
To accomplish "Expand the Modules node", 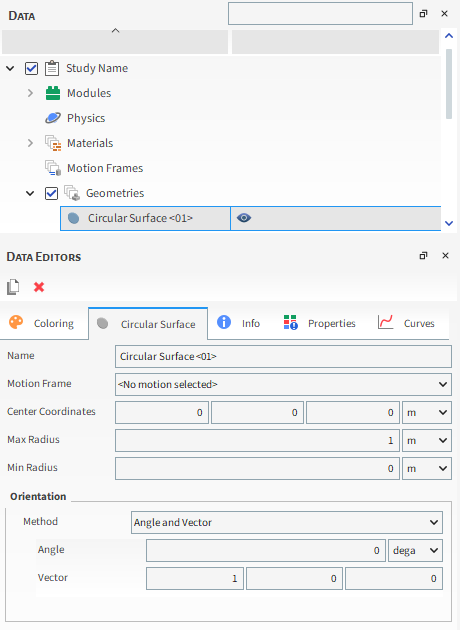I will (x=31, y=93).
